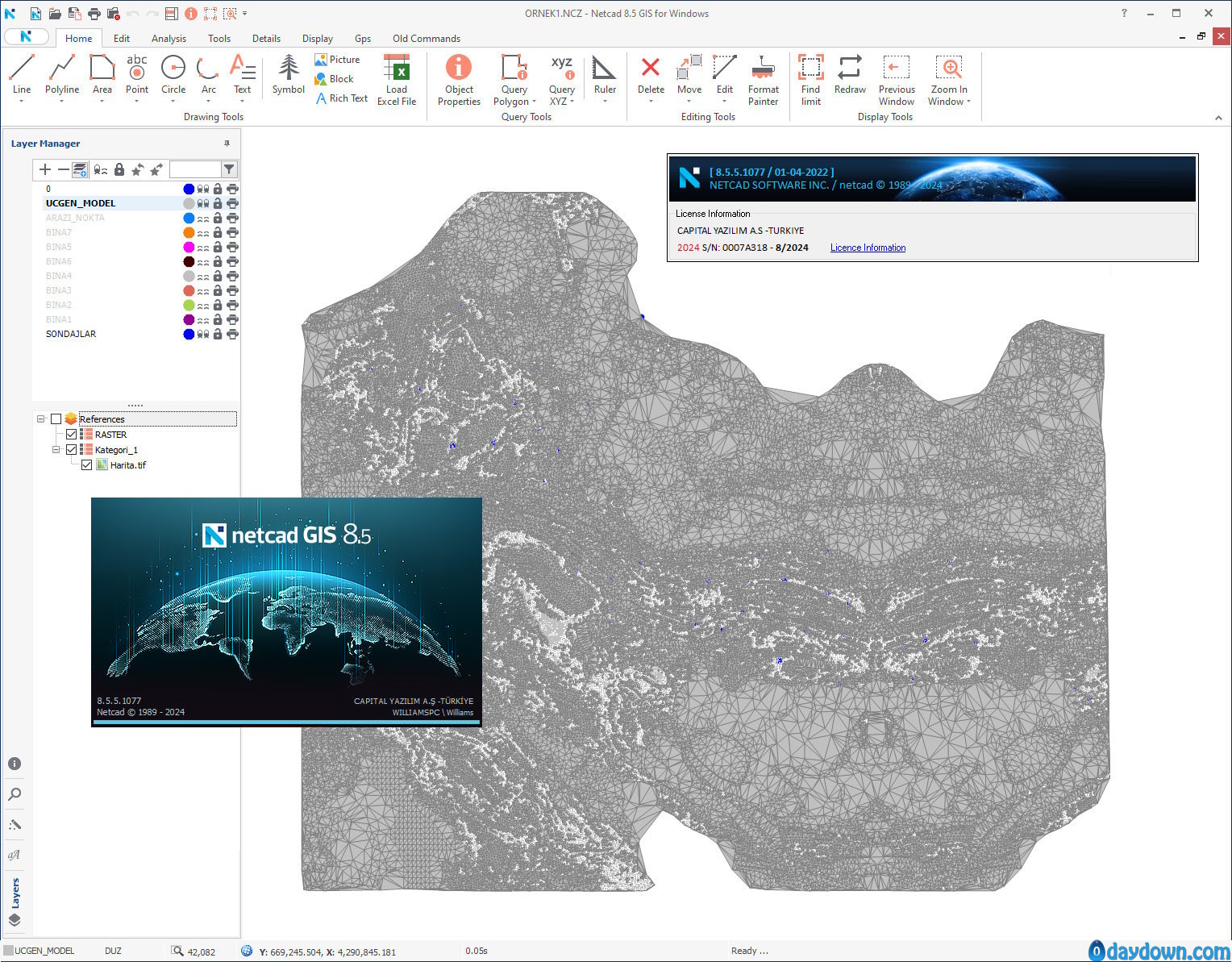Use the Format Painter

tap(764, 80)
